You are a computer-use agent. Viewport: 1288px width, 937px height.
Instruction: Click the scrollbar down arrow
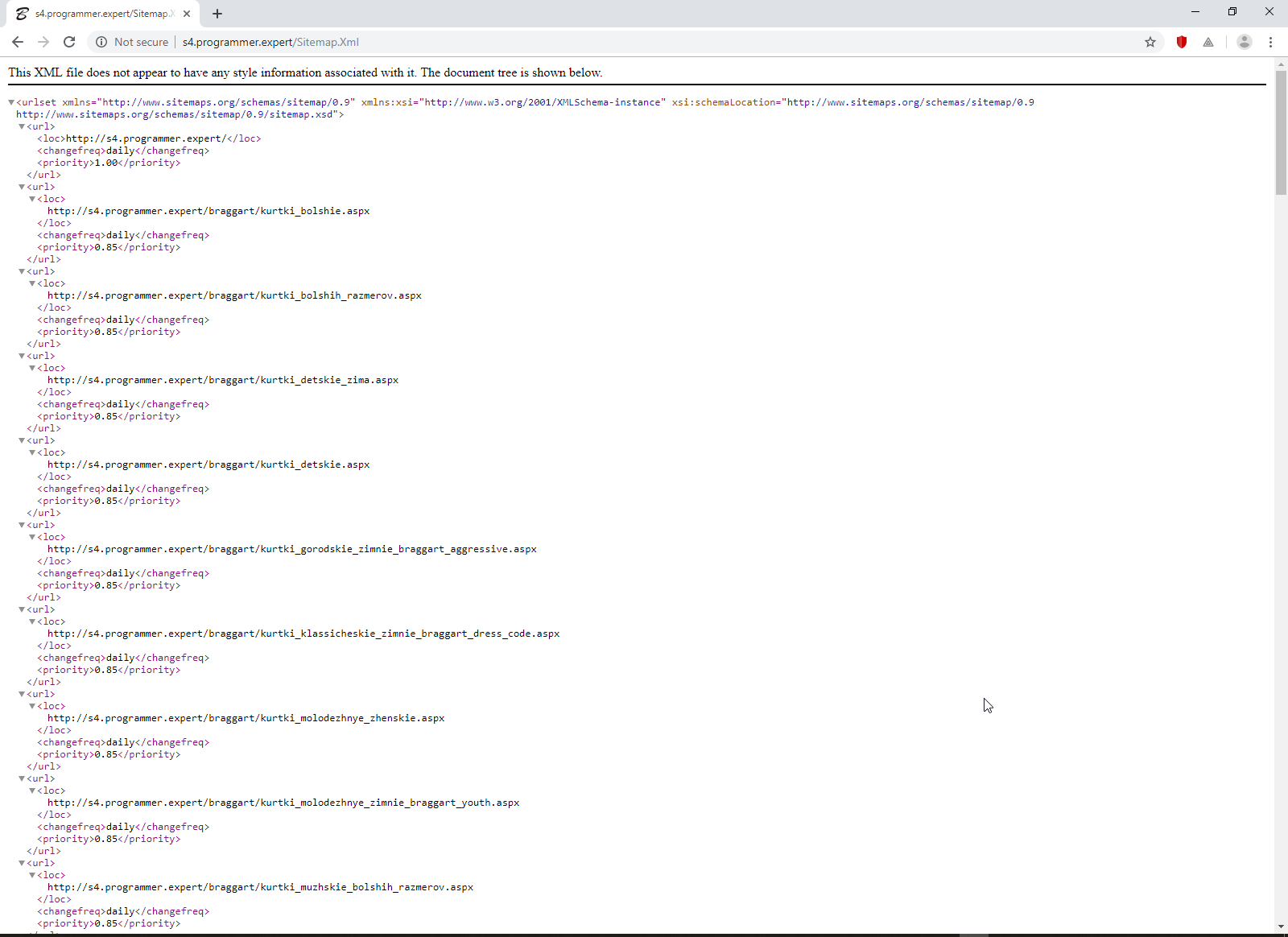[x=1281, y=927]
